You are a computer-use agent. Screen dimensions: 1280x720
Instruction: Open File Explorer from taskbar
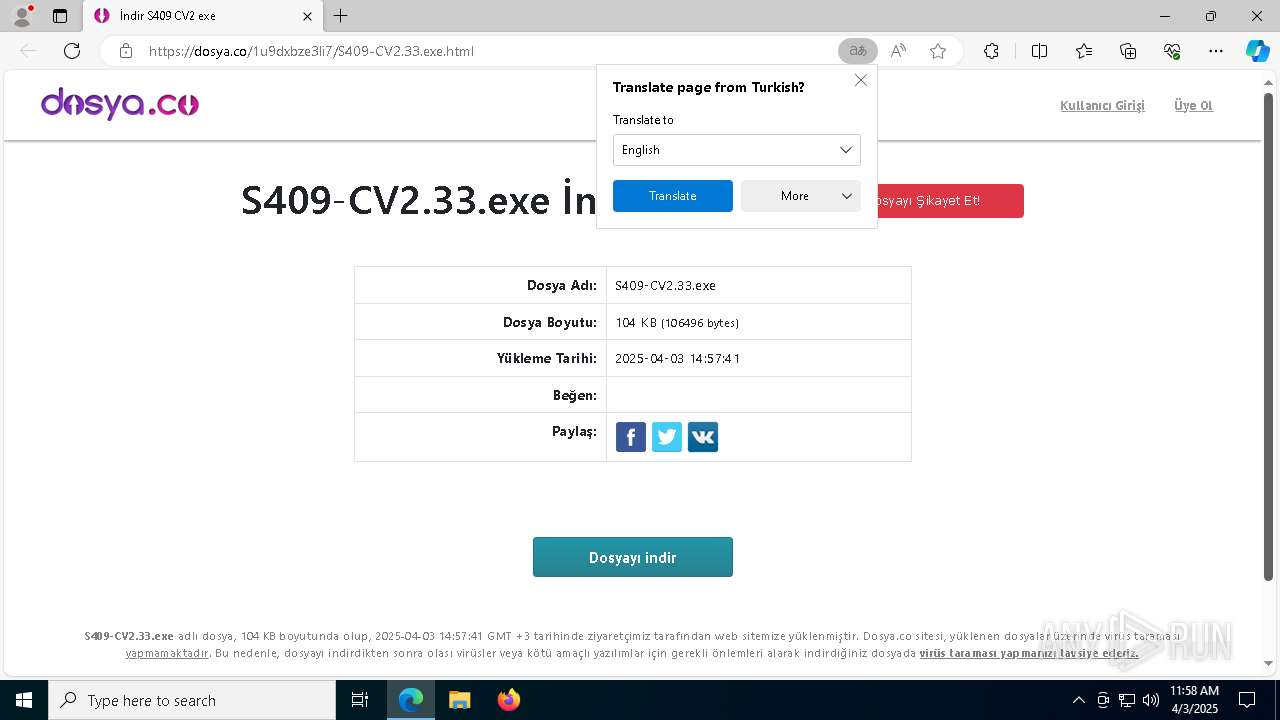coord(460,700)
